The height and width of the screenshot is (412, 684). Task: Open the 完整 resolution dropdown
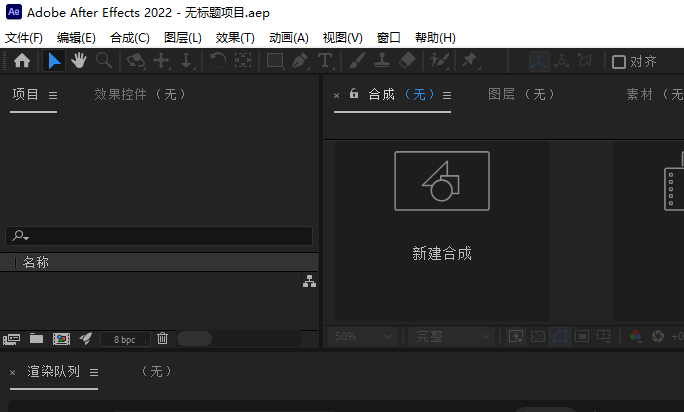click(x=452, y=336)
